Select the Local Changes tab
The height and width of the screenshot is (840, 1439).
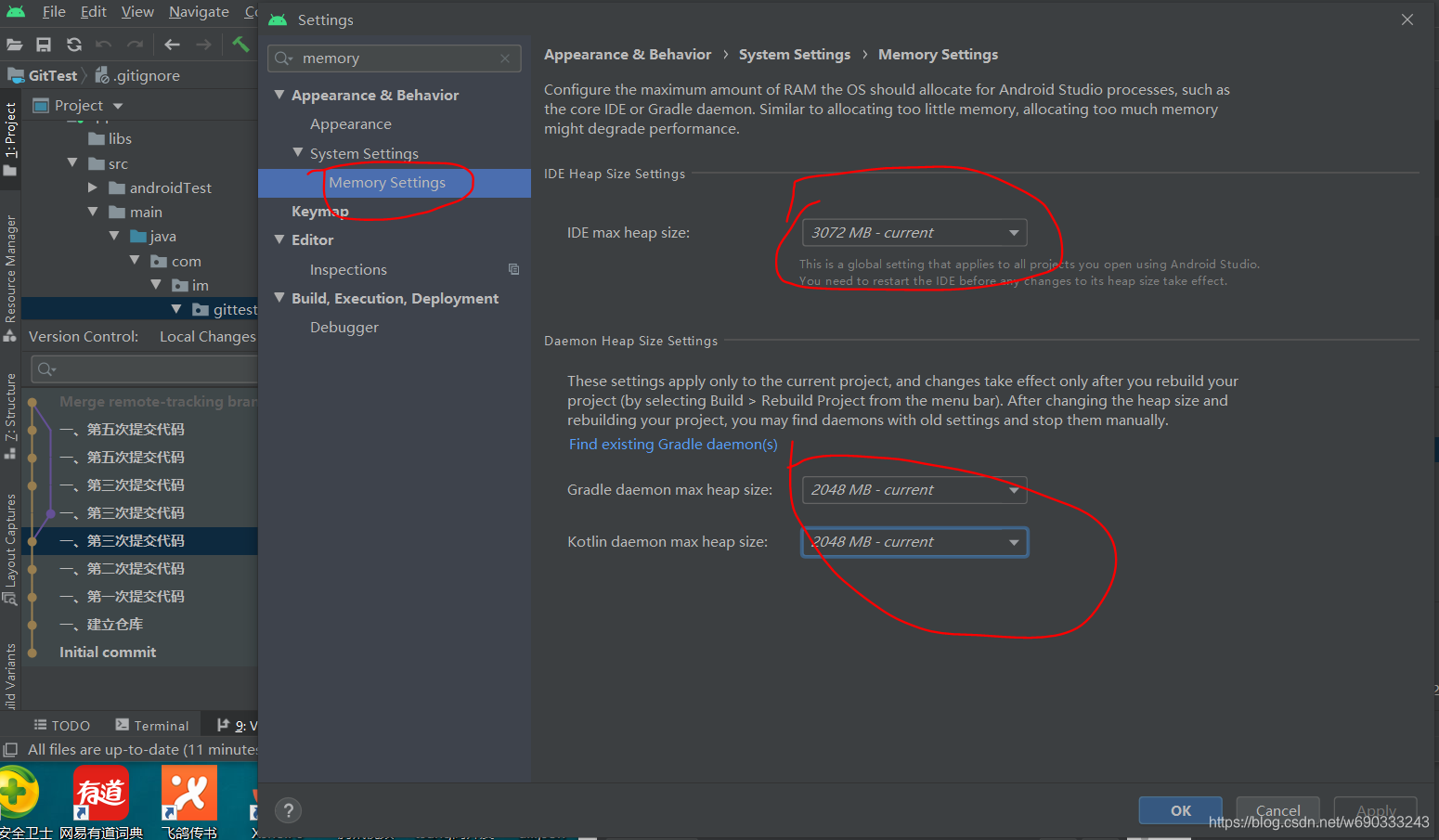[x=207, y=336]
